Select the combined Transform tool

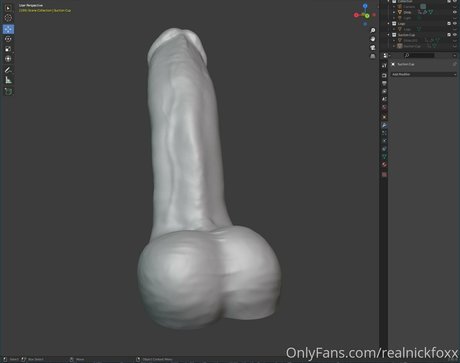[8, 59]
